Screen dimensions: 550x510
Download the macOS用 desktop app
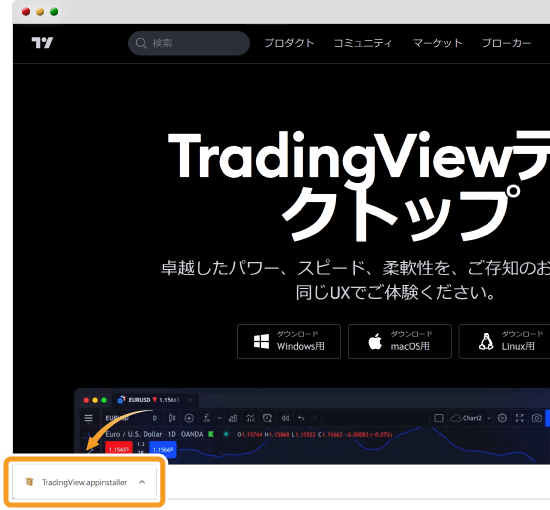pyautogui.click(x=400, y=341)
